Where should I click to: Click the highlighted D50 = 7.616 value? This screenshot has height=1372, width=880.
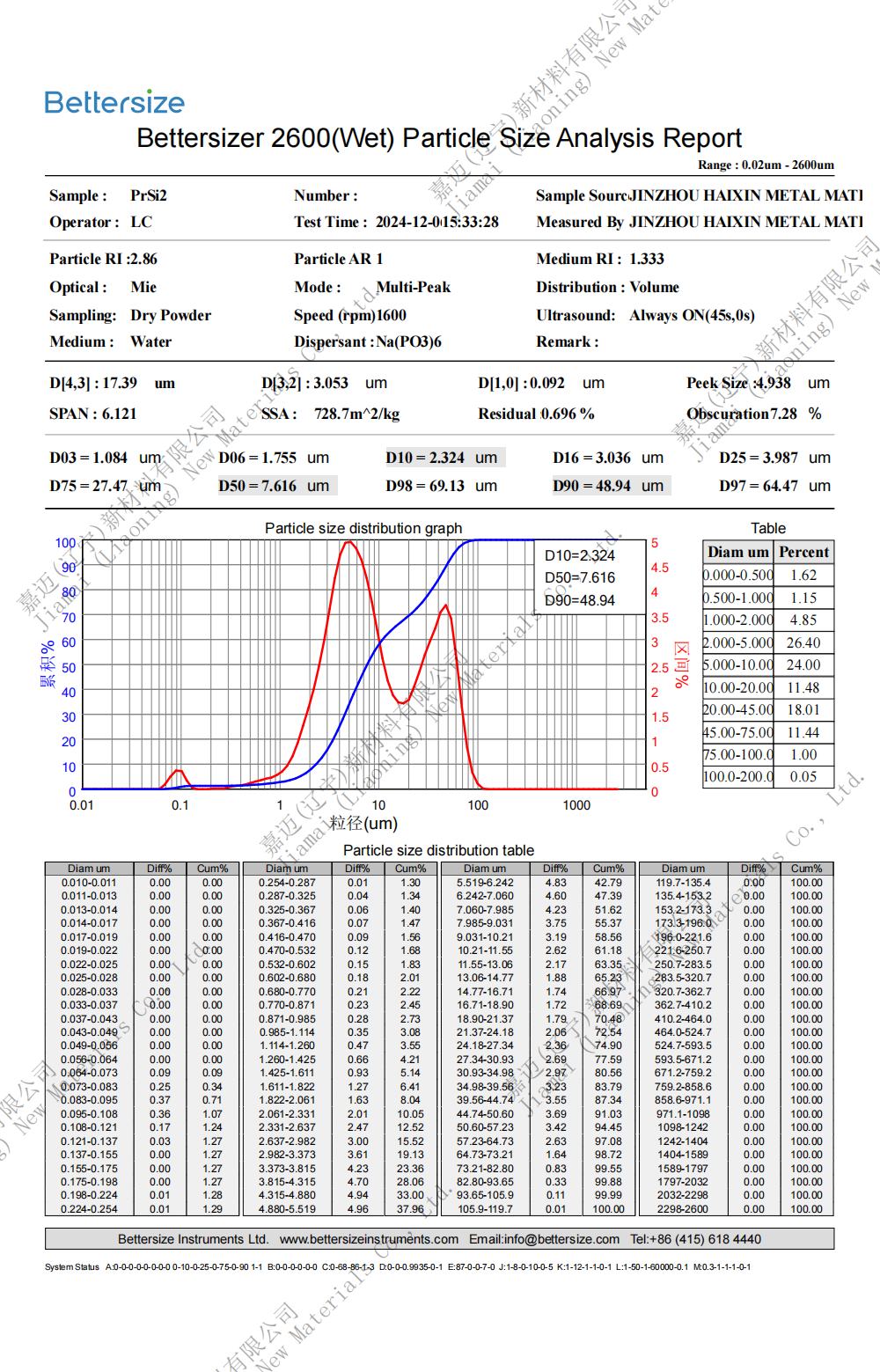pyautogui.click(x=276, y=486)
